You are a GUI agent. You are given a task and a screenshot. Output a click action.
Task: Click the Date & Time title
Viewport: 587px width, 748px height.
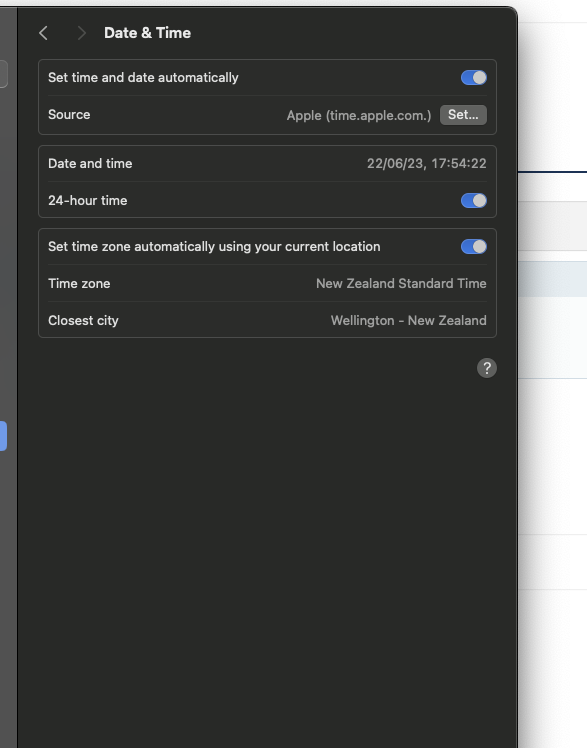pos(147,33)
